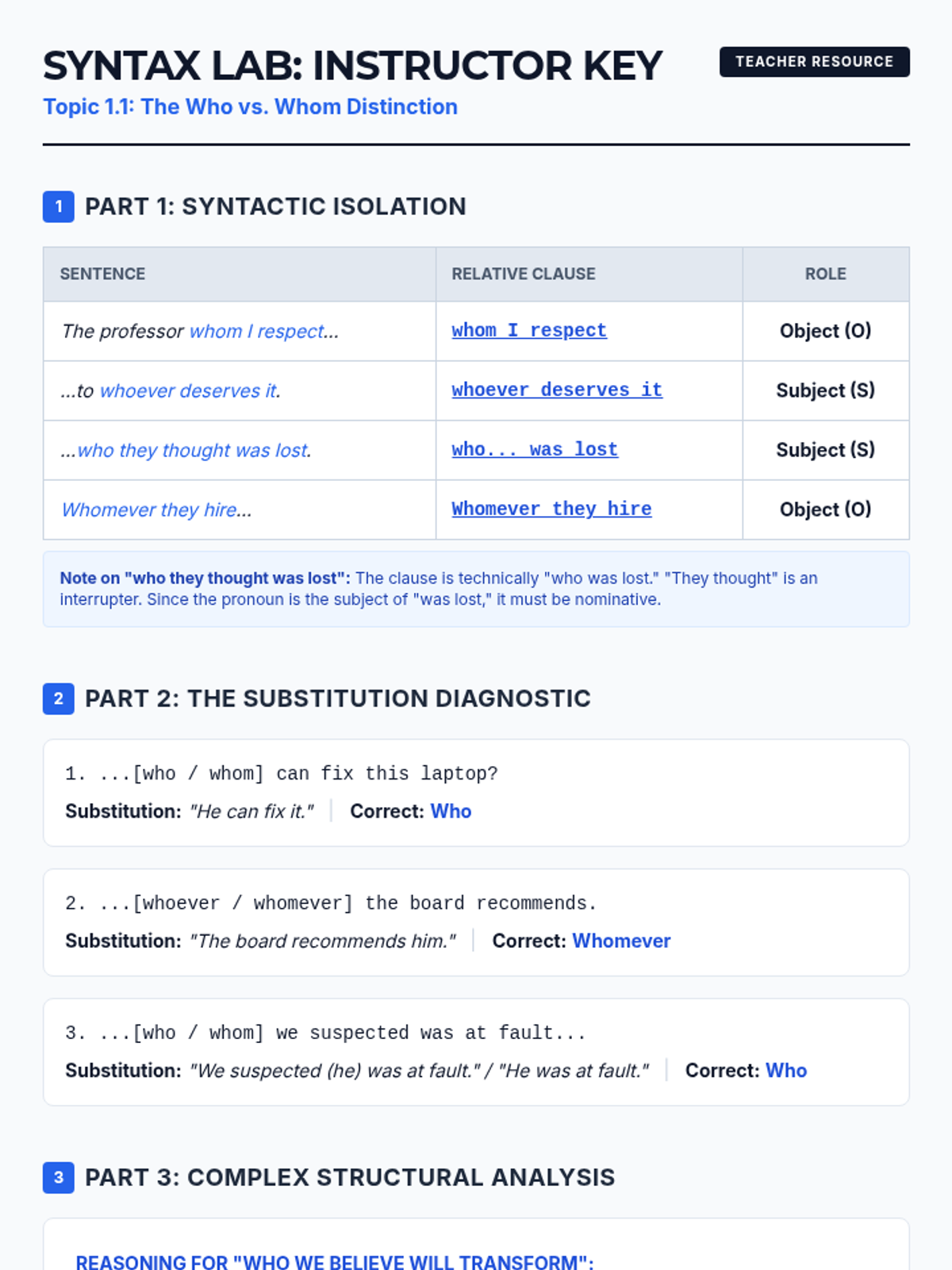Click the 'who... was lost' link
This screenshot has height=1270, width=952.
[x=534, y=449]
